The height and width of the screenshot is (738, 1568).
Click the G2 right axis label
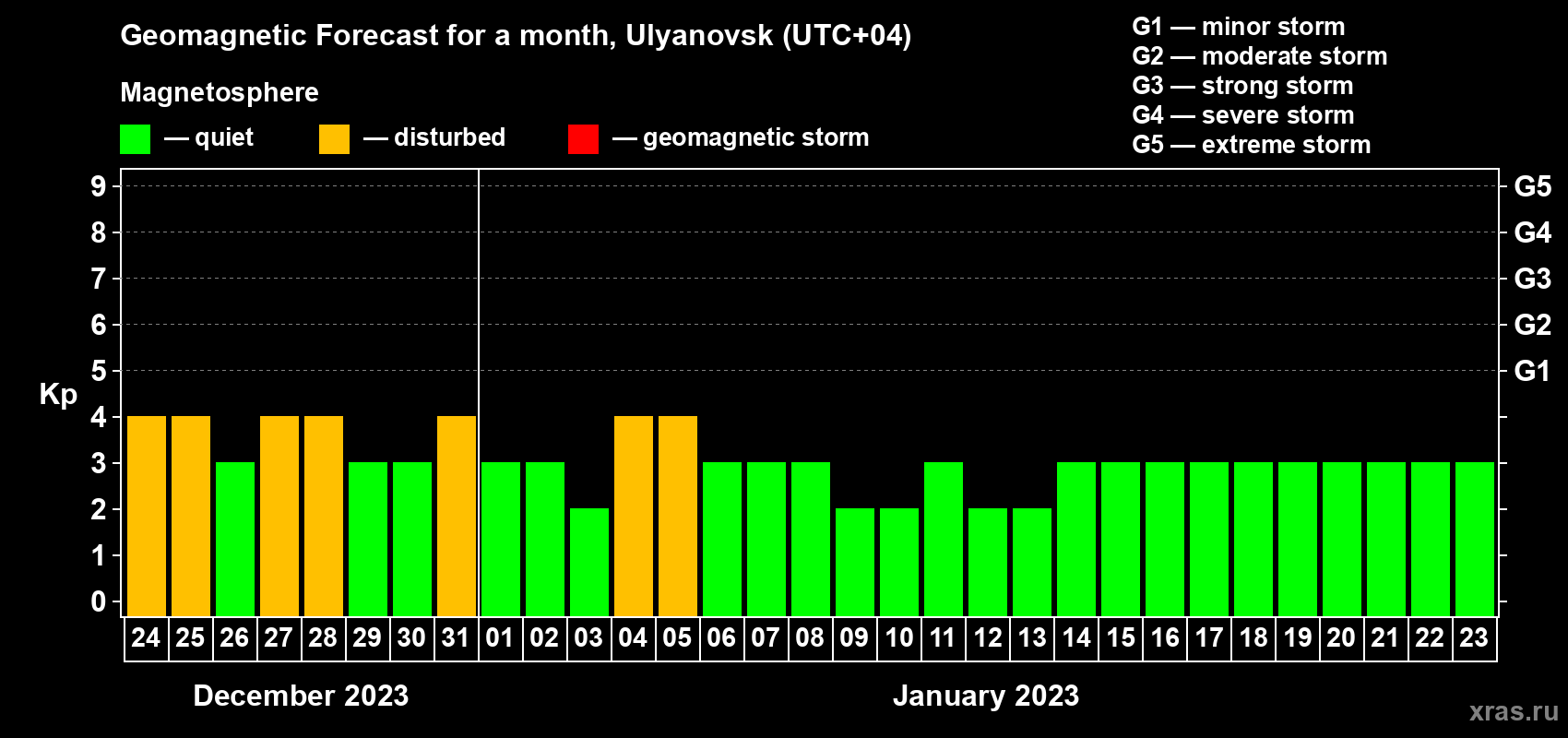pyautogui.click(x=1533, y=325)
